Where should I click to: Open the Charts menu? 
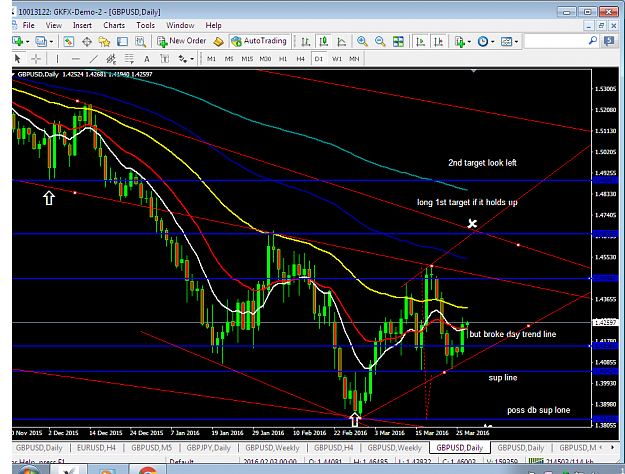(x=114, y=25)
